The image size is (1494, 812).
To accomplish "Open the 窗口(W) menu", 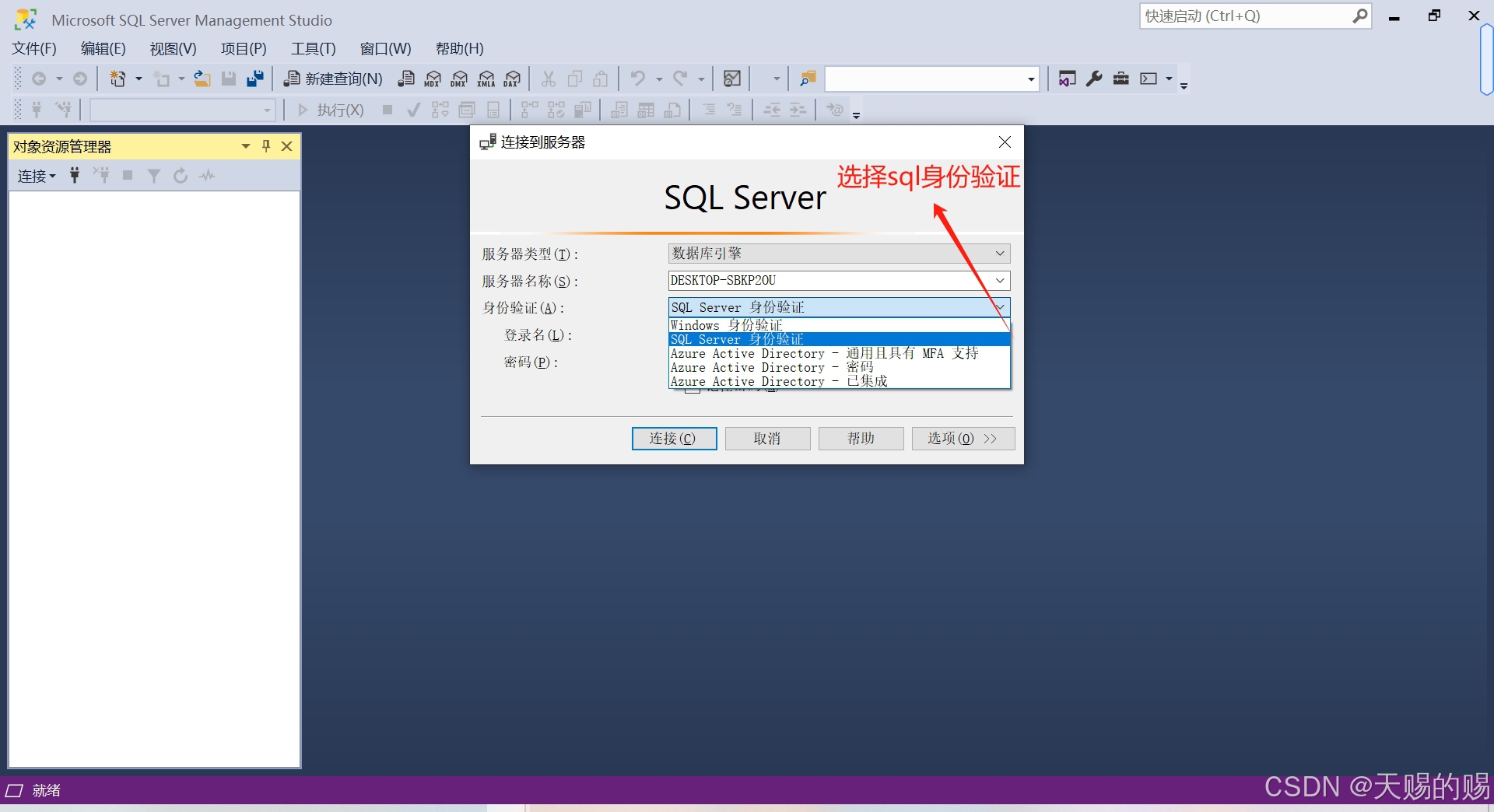I will click(x=385, y=48).
